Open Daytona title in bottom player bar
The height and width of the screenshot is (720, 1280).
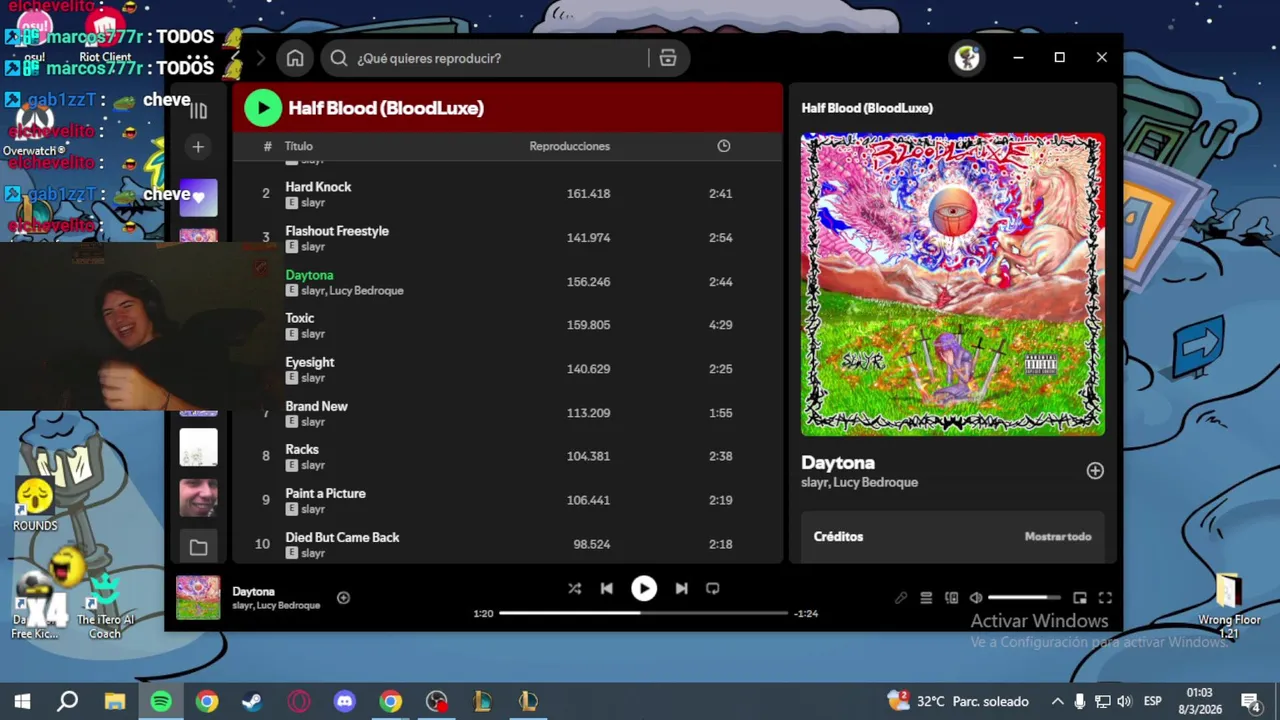[253, 592]
